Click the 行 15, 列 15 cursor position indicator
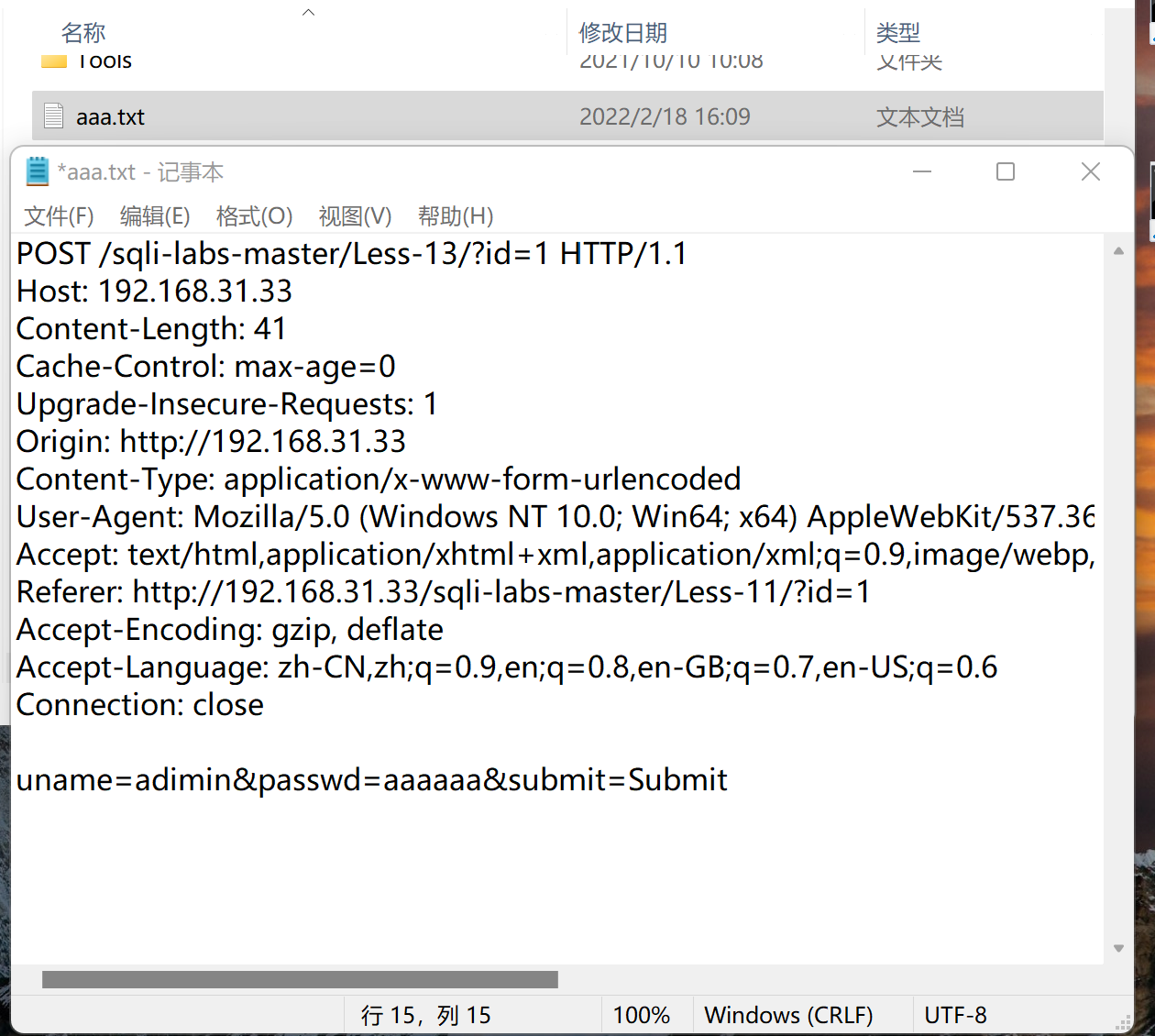The width and height of the screenshot is (1155, 1036). [x=424, y=1015]
